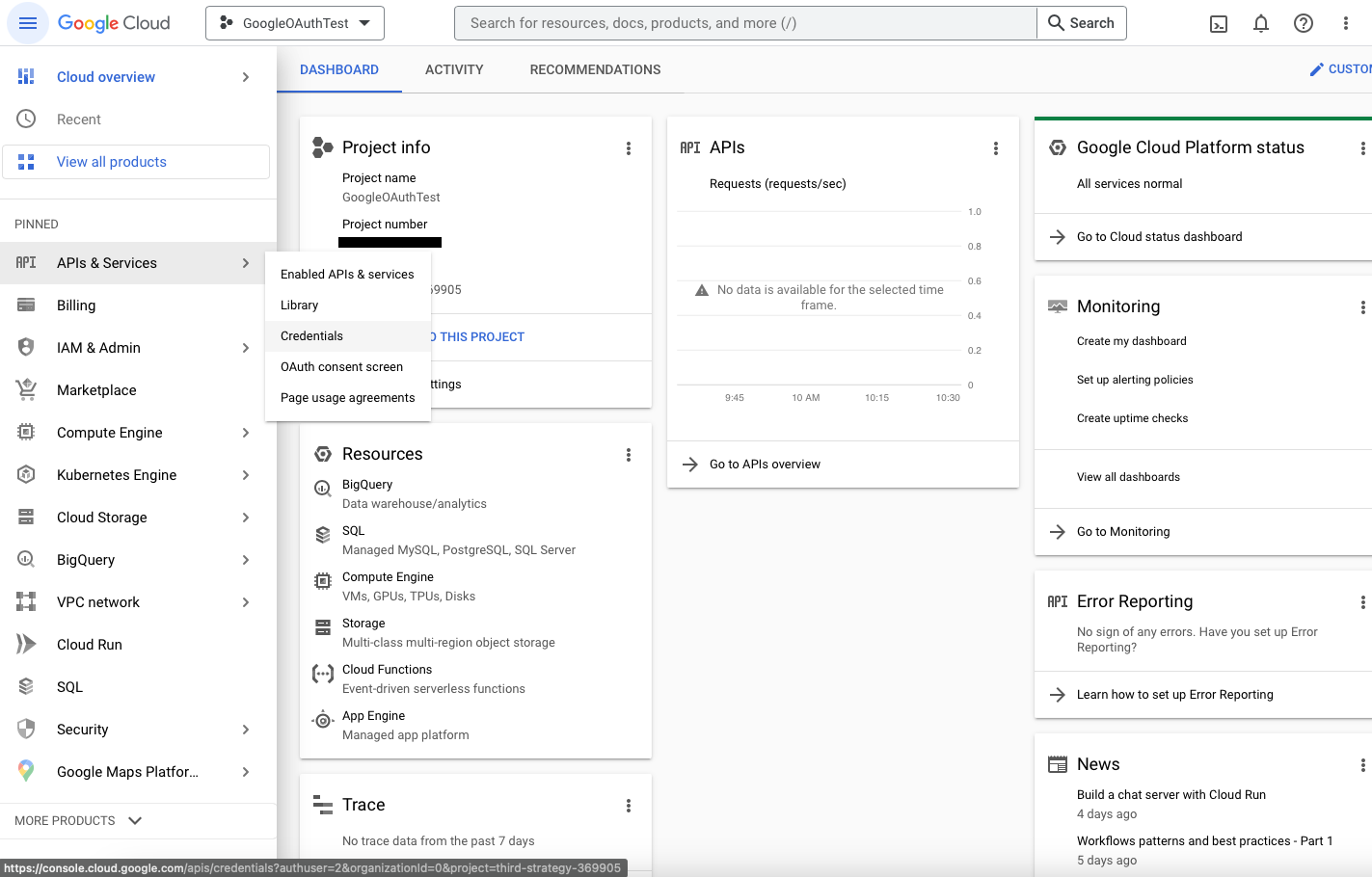This screenshot has width=1372, height=877.
Task: Open the Monitoring card options menu
Action: 1362,307
